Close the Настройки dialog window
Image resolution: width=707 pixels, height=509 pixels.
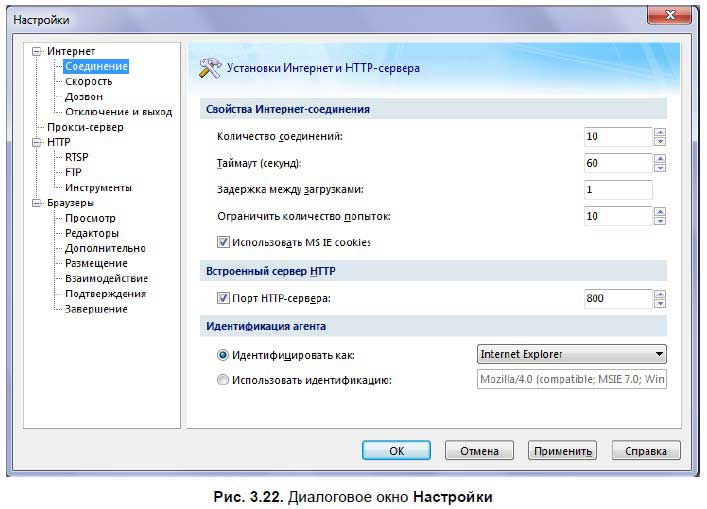click(x=669, y=15)
